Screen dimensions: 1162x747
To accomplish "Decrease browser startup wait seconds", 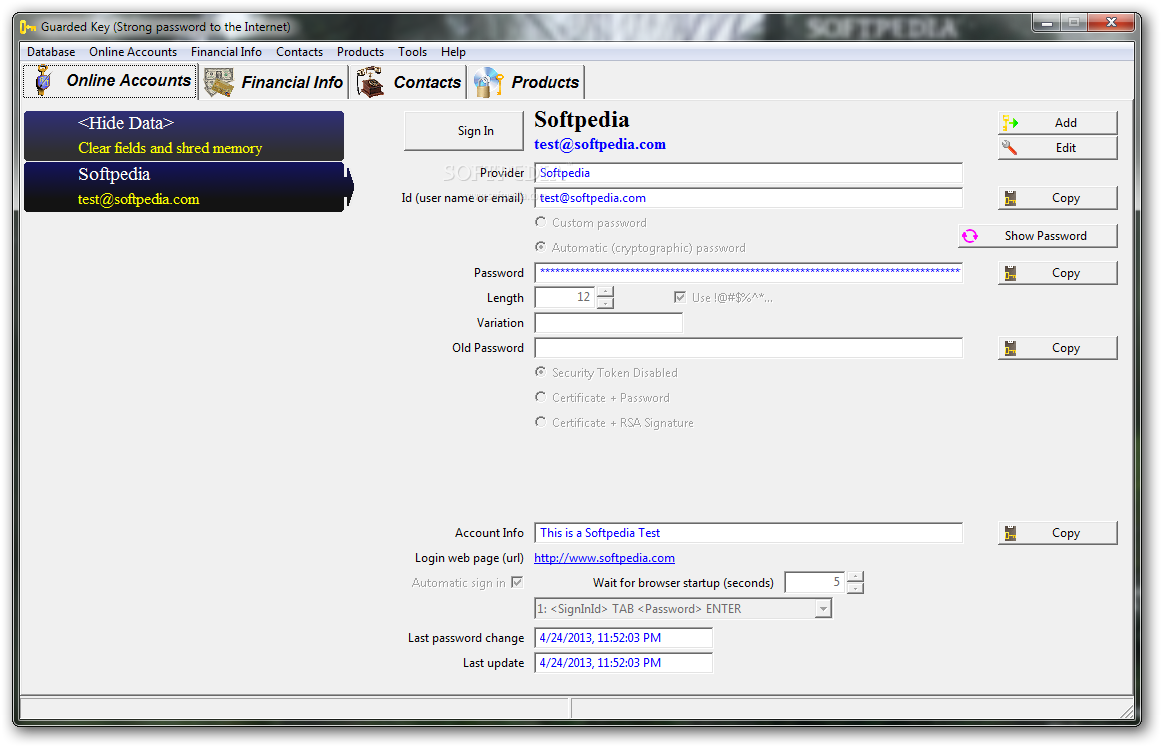I will (855, 588).
